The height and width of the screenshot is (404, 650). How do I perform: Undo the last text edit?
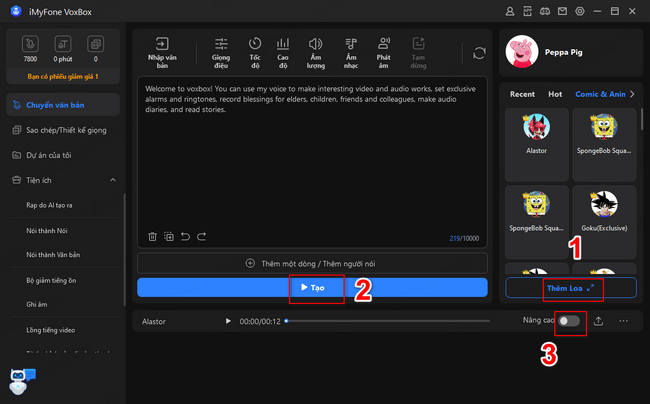coord(185,237)
